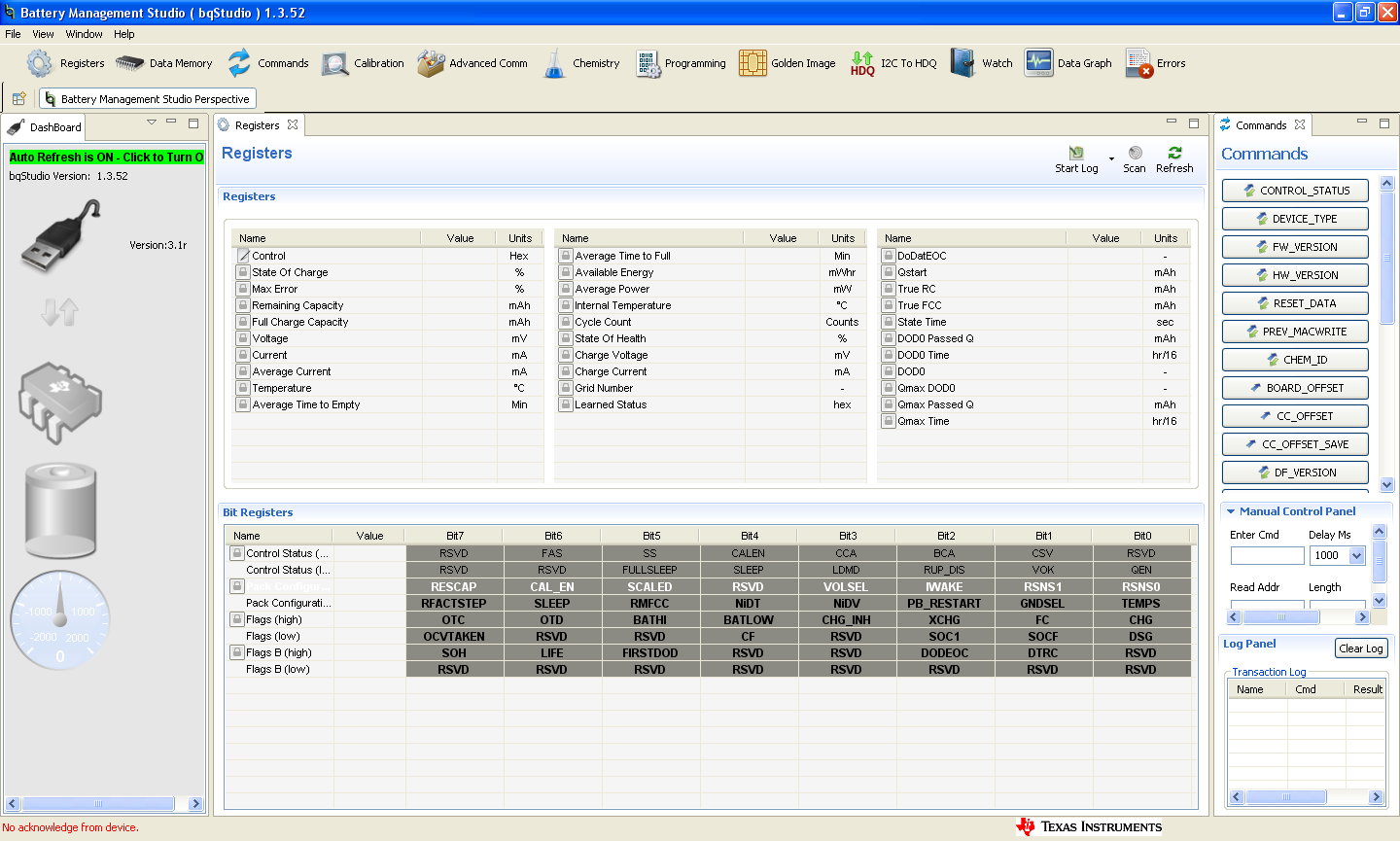Click the up/down arrows communication icon
Image resolution: width=1400 pixels, height=841 pixels.
coord(60,311)
